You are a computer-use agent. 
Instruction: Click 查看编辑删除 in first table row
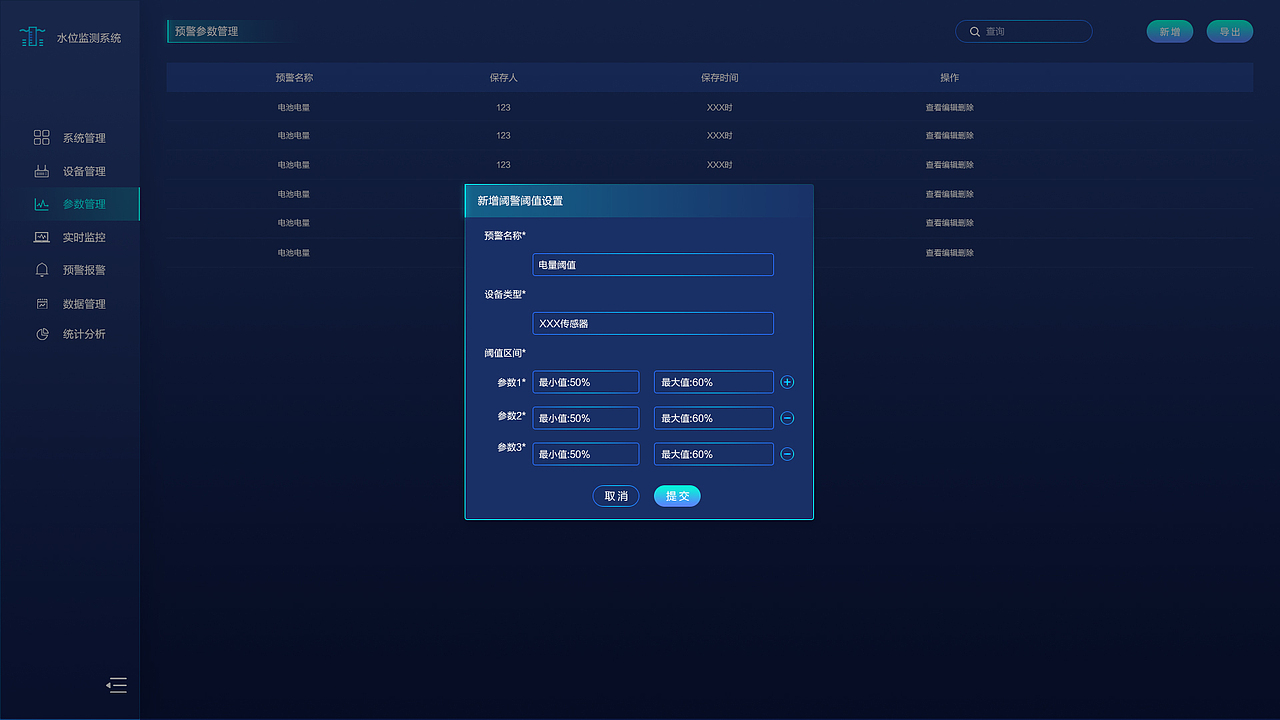click(x=949, y=107)
